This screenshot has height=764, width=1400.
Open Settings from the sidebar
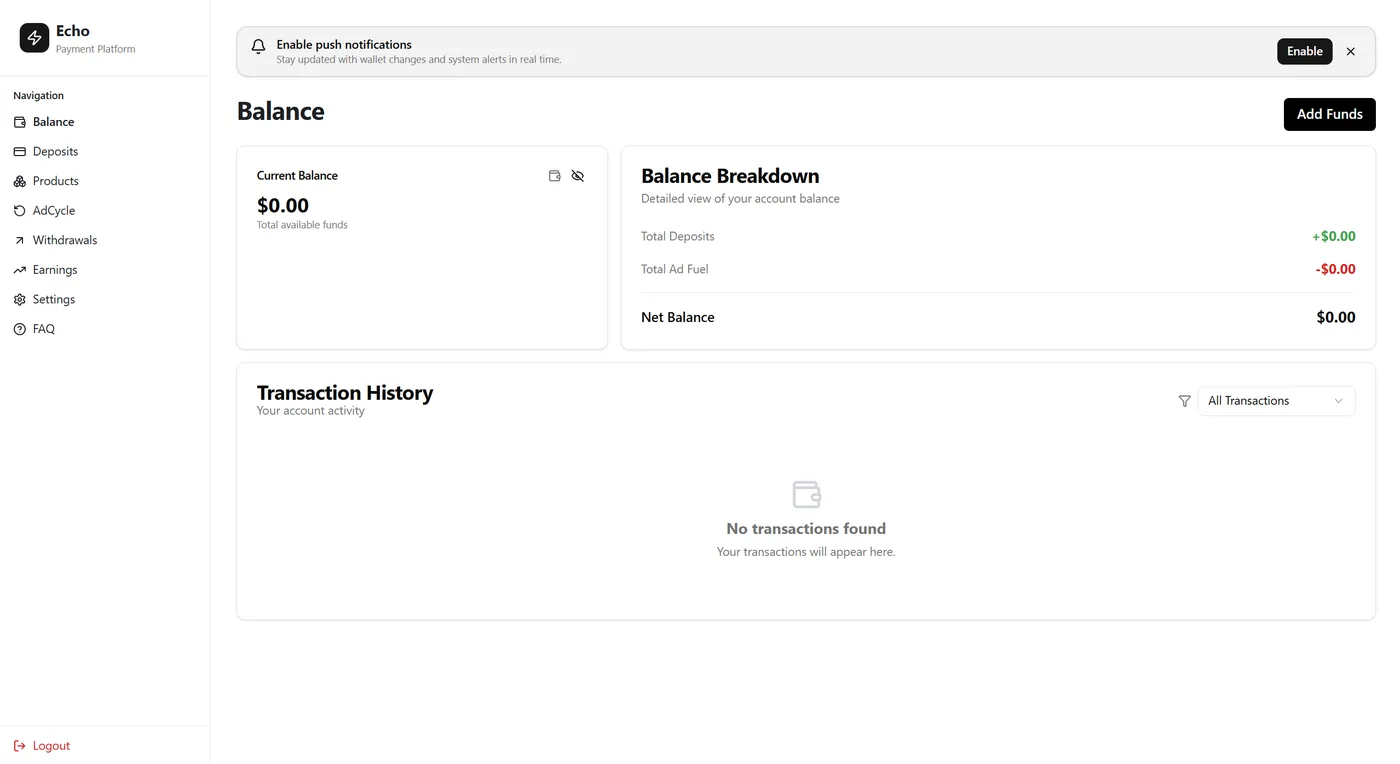tap(104, 299)
